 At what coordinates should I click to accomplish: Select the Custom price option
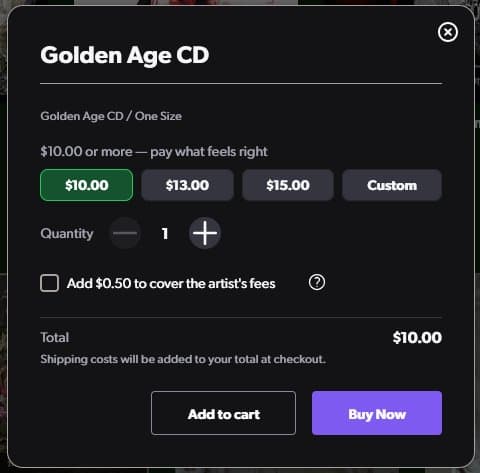392,185
